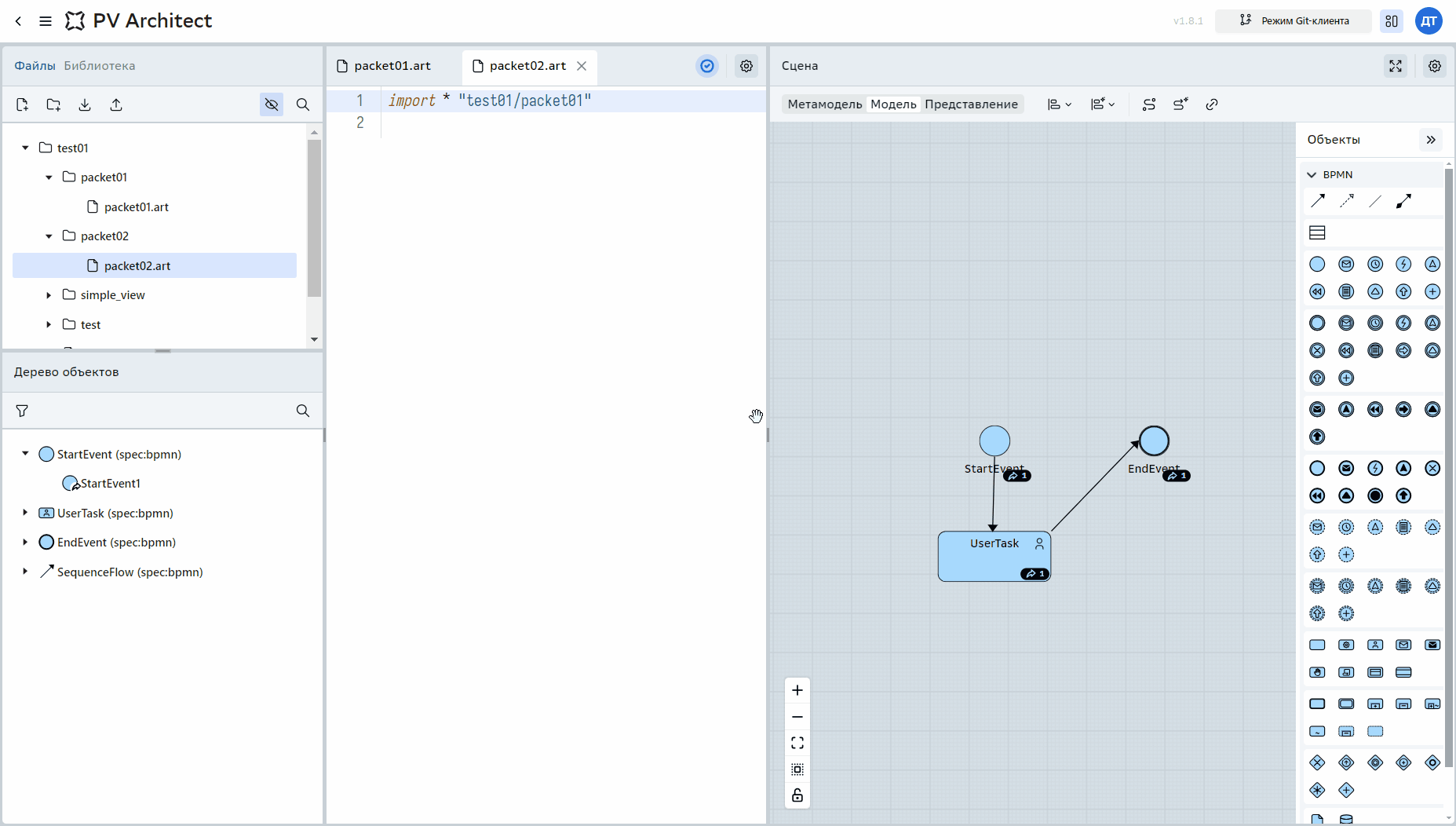Toggle the panel layout button beside avatar
The height and width of the screenshot is (826, 1456).
coord(1392,21)
